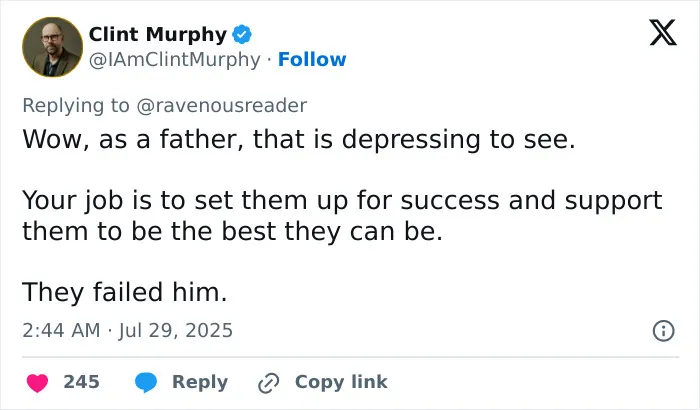Click the blue verified badge
The height and width of the screenshot is (410, 700).
242,34
